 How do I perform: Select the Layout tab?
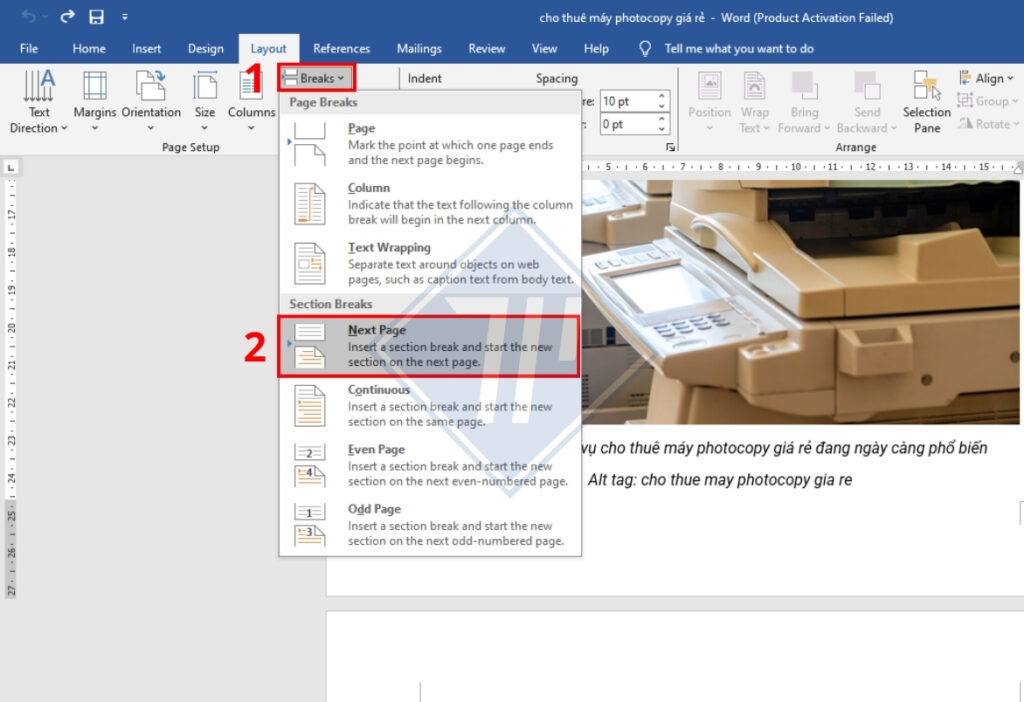pos(268,48)
